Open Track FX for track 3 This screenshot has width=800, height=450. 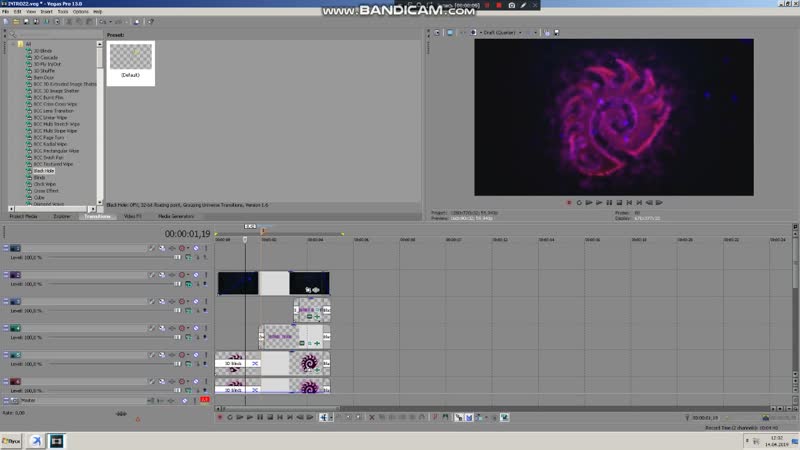(x=172, y=302)
